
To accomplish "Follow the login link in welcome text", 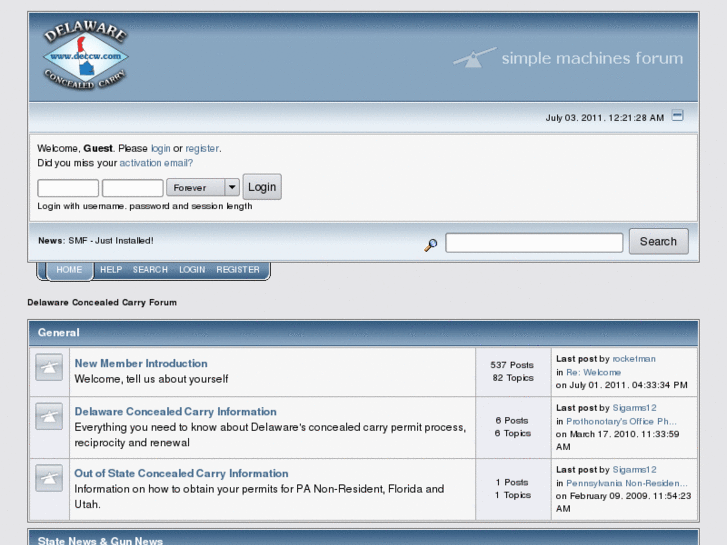I will (x=160, y=148).
